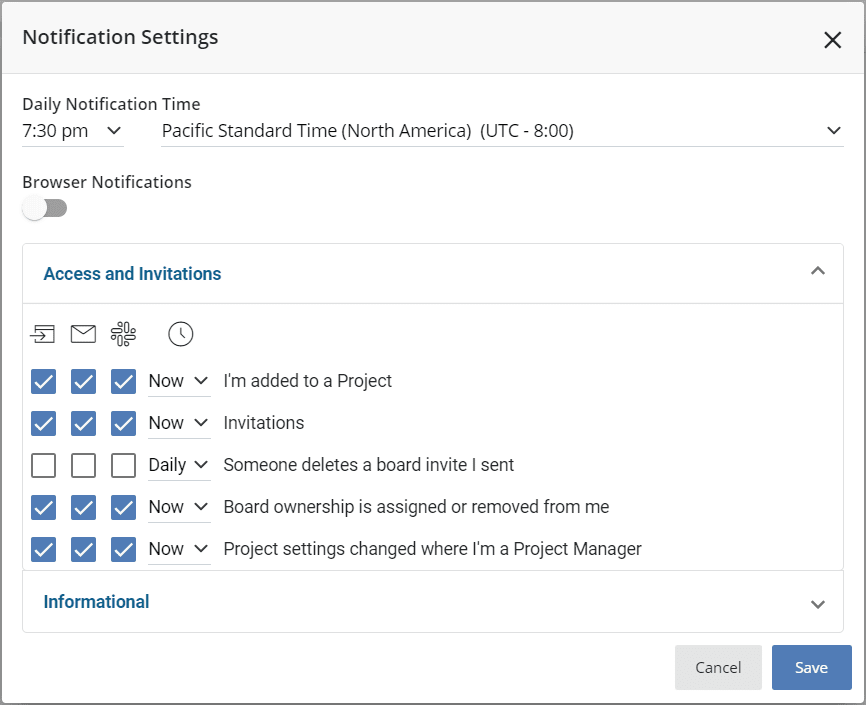
Task: Expand the Informational section
Action: pyautogui.click(x=818, y=602)
